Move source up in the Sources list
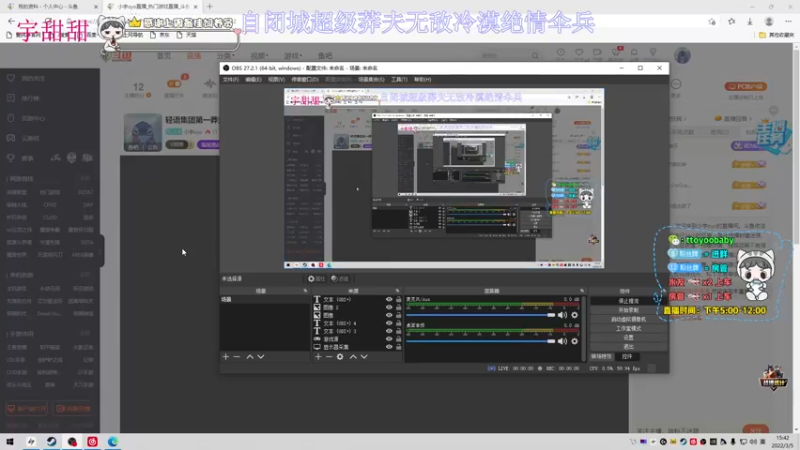The height and width of the screenshot is (450, 800). tap(353, 357)
